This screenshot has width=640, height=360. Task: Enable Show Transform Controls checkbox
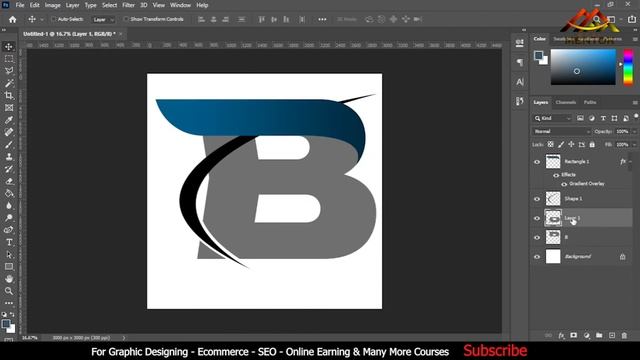click(x=126, y=19)
